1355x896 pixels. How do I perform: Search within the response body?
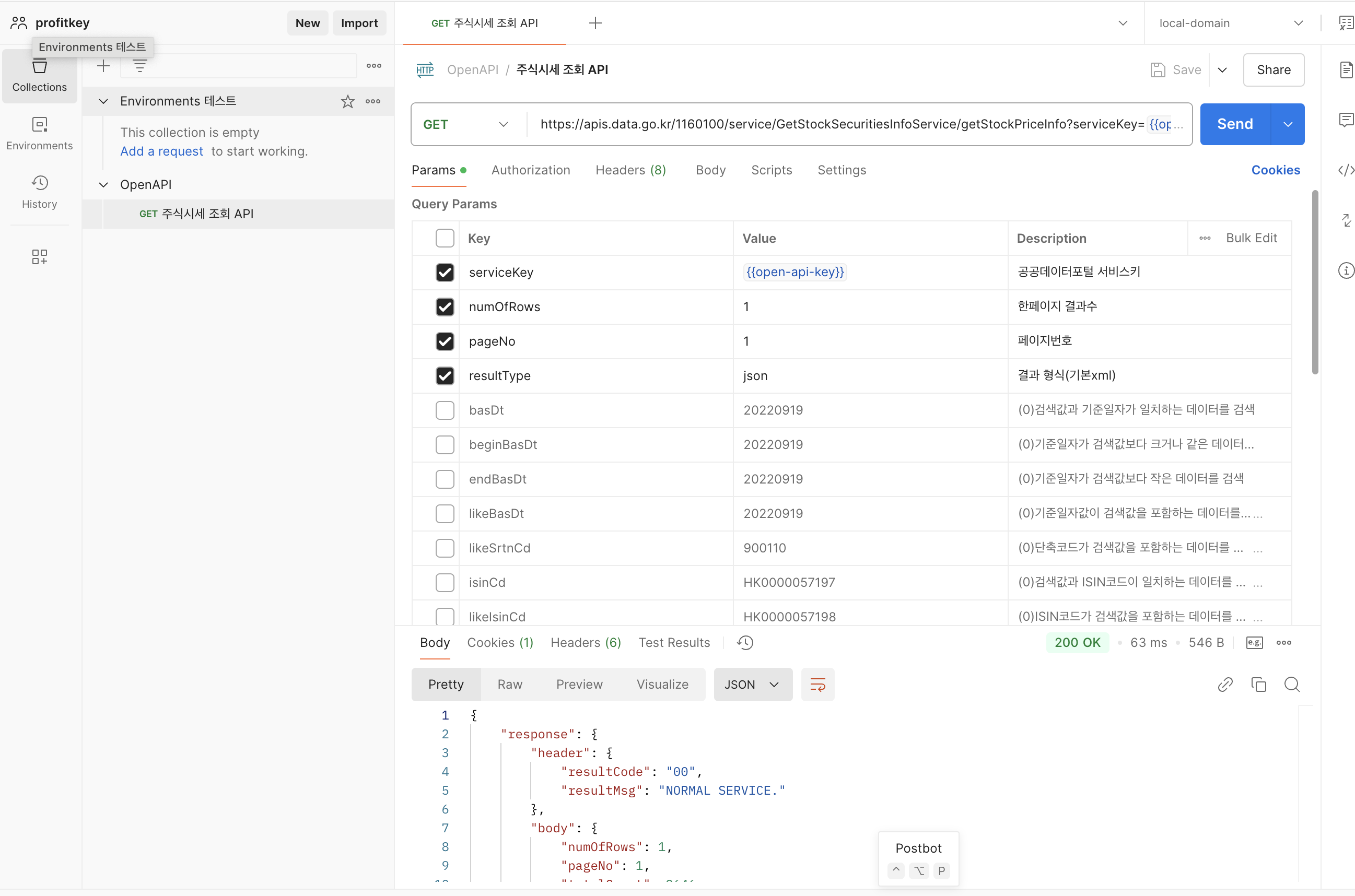(x=1292, y=685)
